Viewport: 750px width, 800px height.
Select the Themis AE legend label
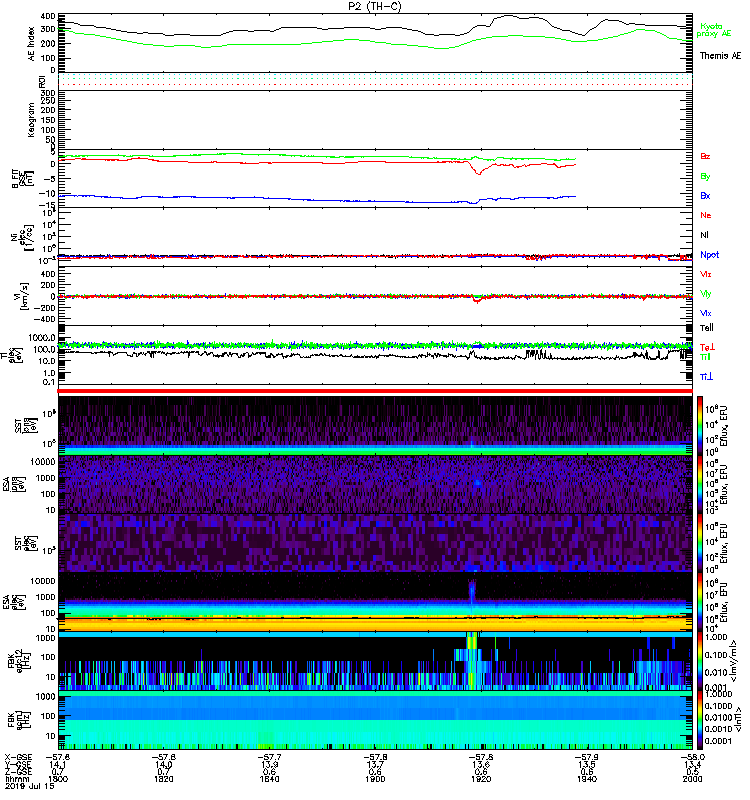pos(720,56)
